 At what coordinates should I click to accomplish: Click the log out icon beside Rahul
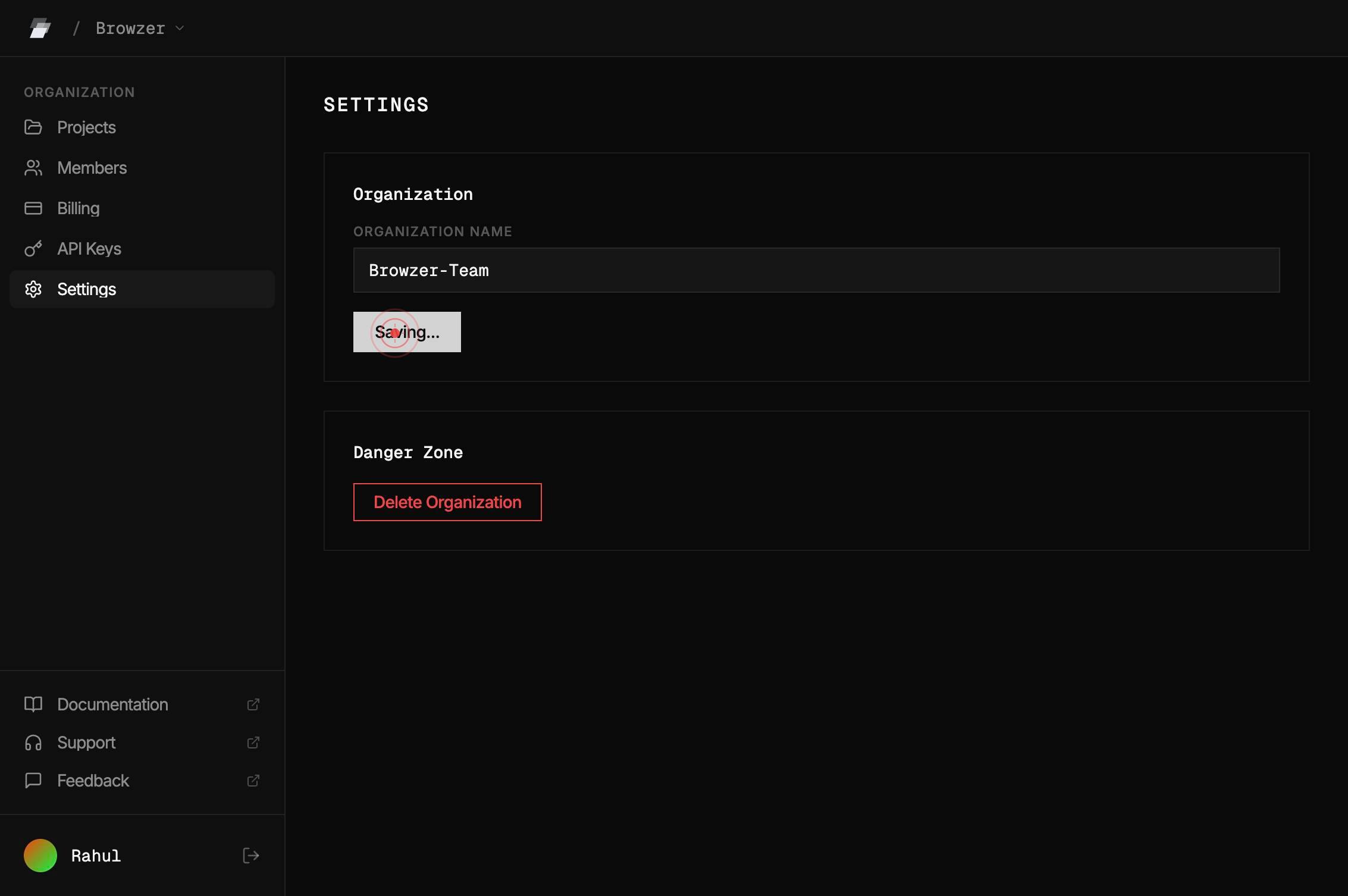tap(251, 856)
